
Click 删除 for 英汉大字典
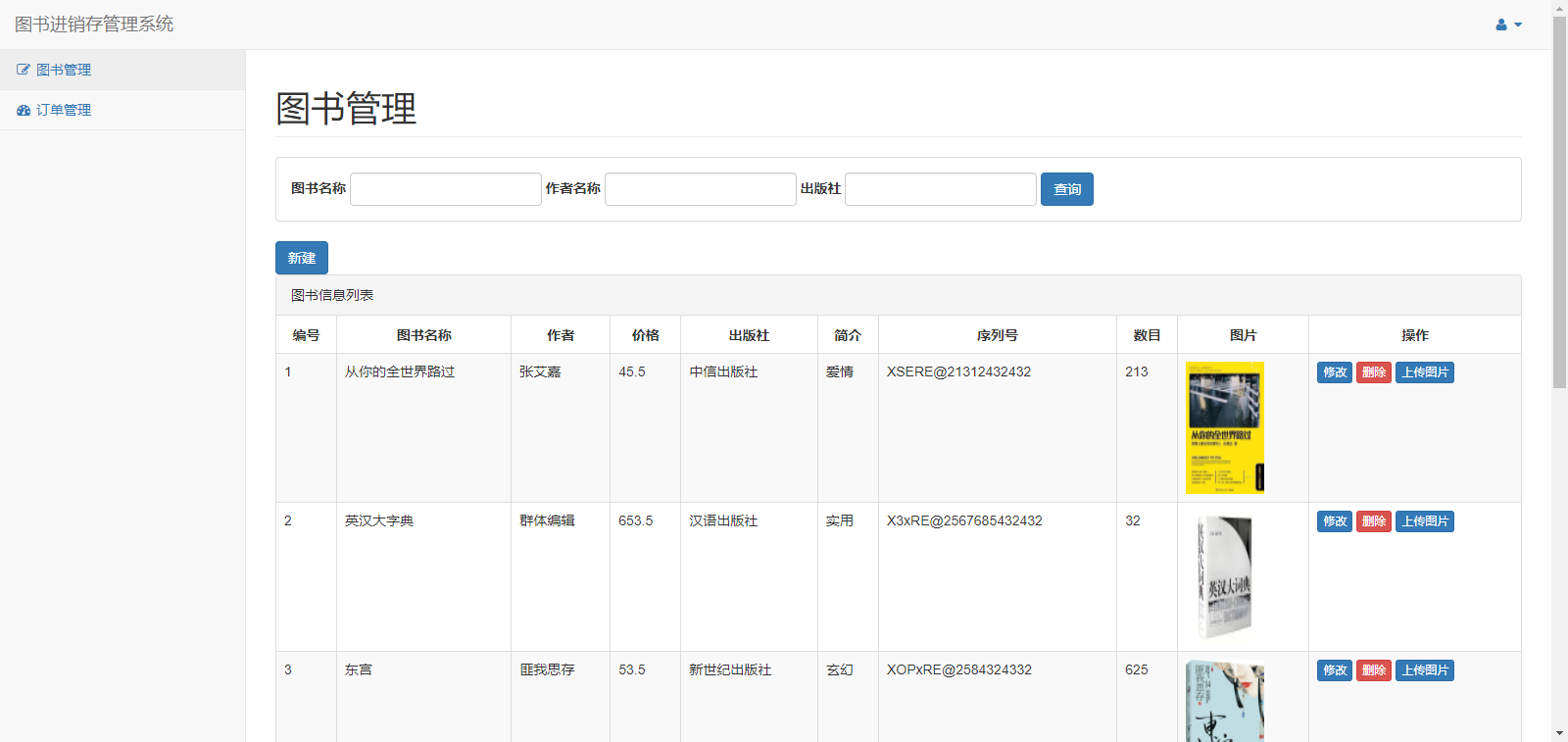point(1374,521)
